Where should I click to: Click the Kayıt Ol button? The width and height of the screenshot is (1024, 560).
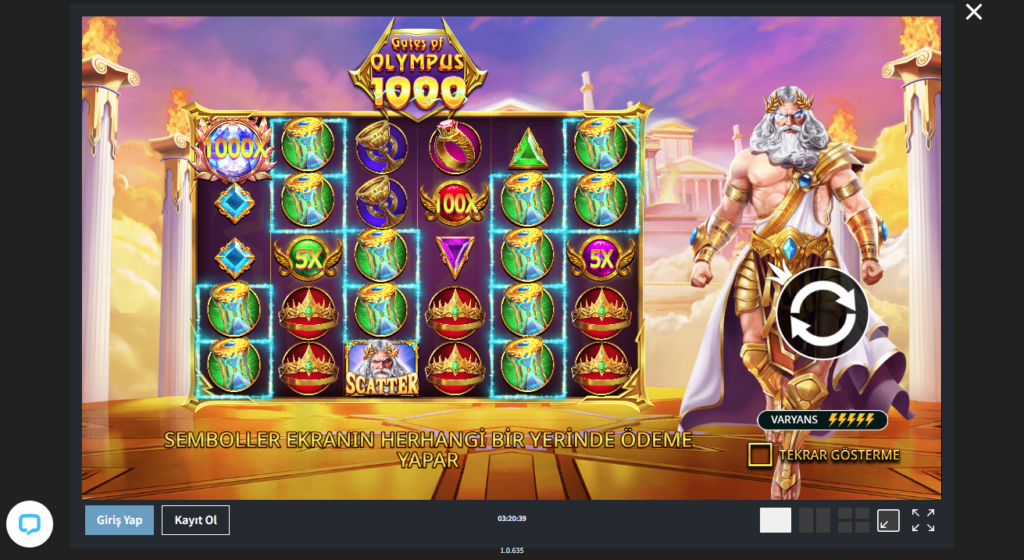tap(195, 520)
